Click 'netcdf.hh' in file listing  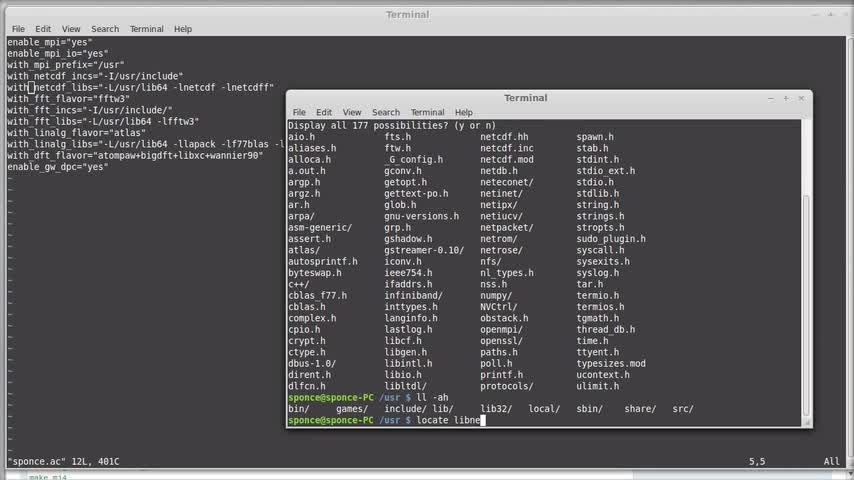(504, 137)
